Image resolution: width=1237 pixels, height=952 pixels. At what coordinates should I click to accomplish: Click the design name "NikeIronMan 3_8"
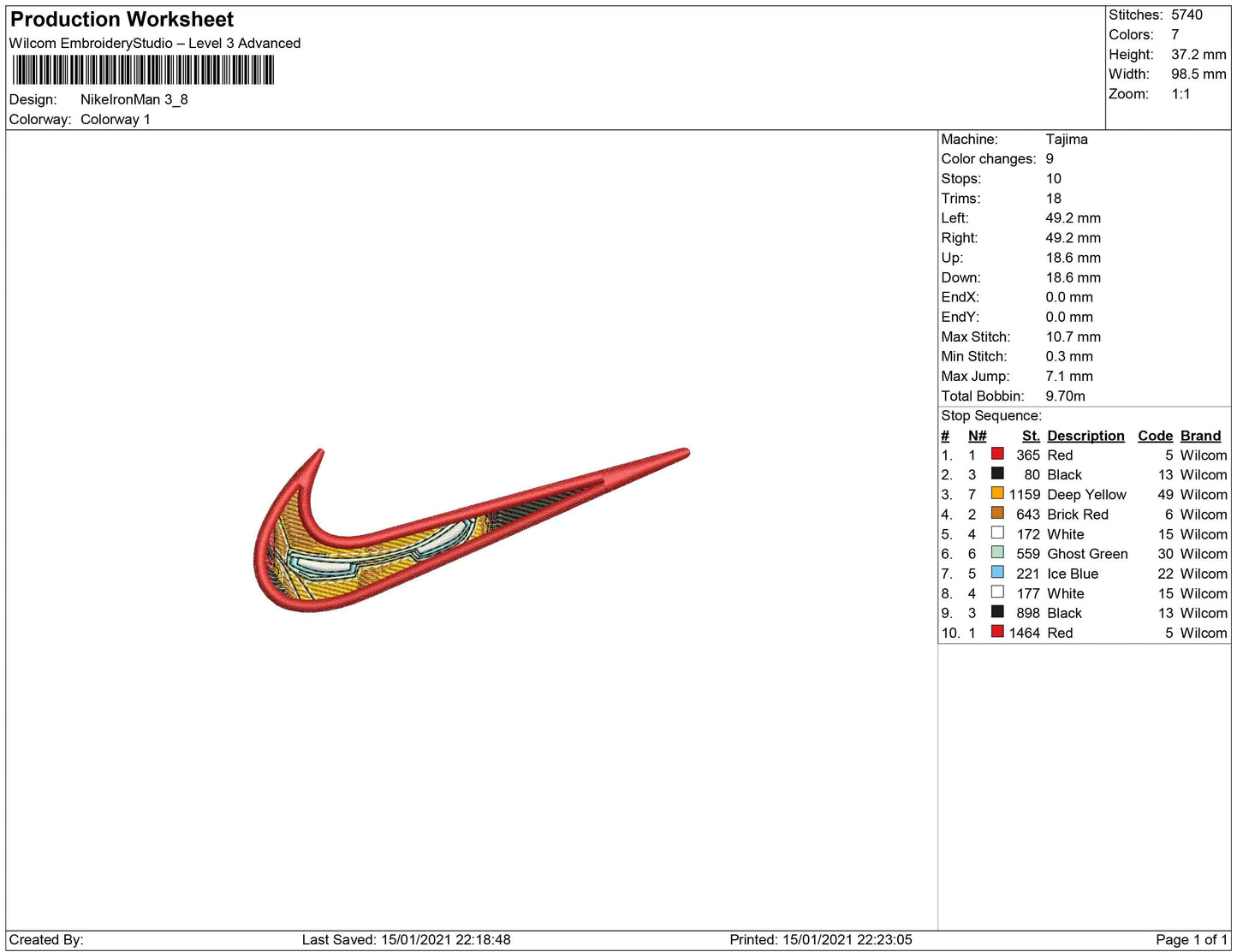pyautogui.click(x=134, y=99)
